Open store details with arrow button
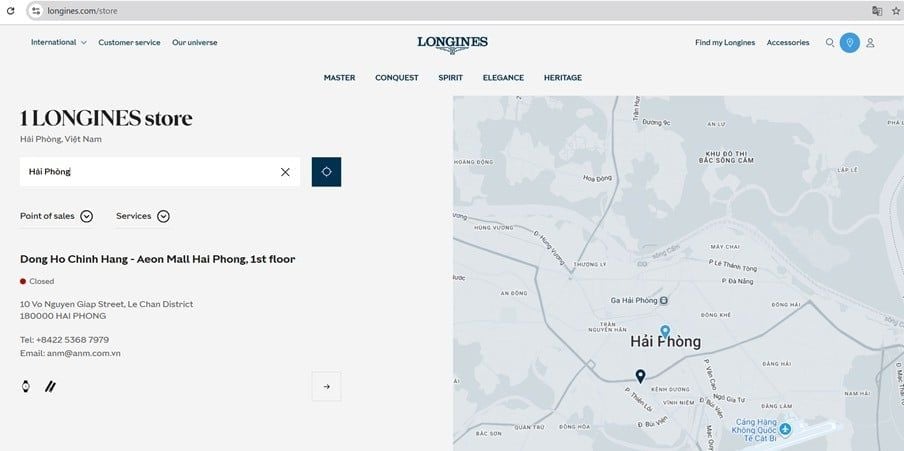 [326, 387]
